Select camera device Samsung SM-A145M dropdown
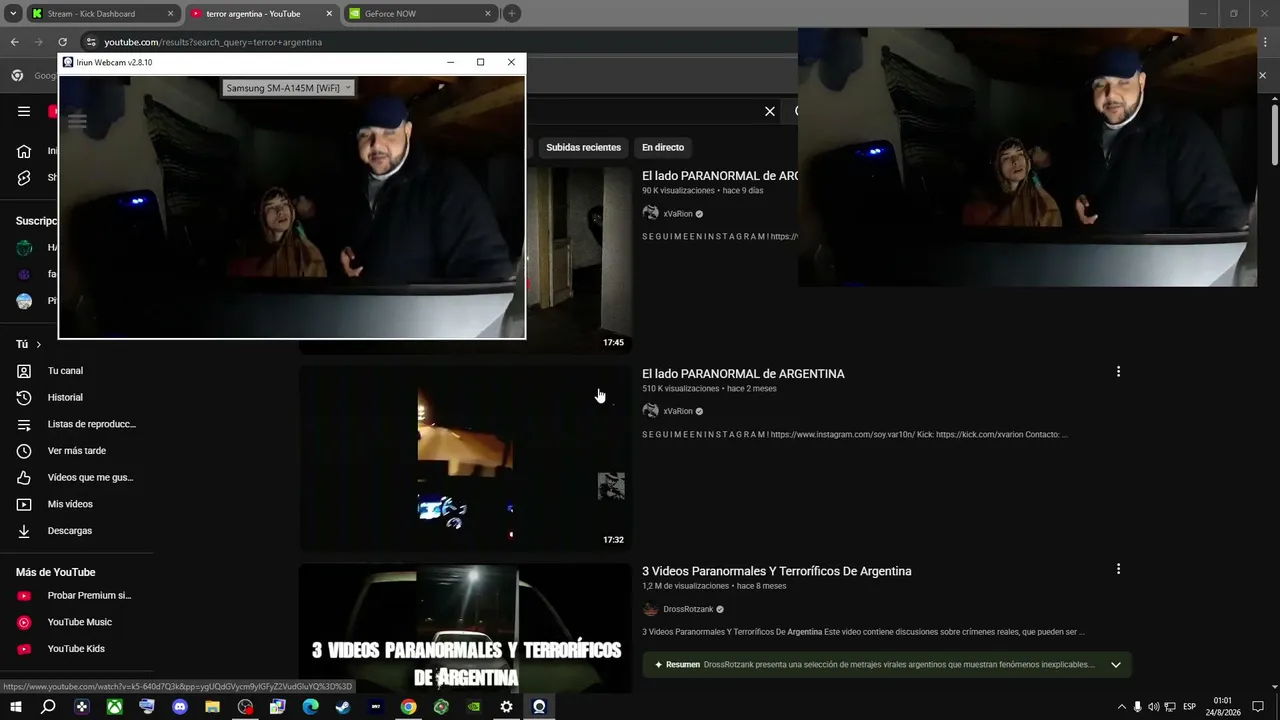This screenshot has width=1280, height=720. (289, 88)
